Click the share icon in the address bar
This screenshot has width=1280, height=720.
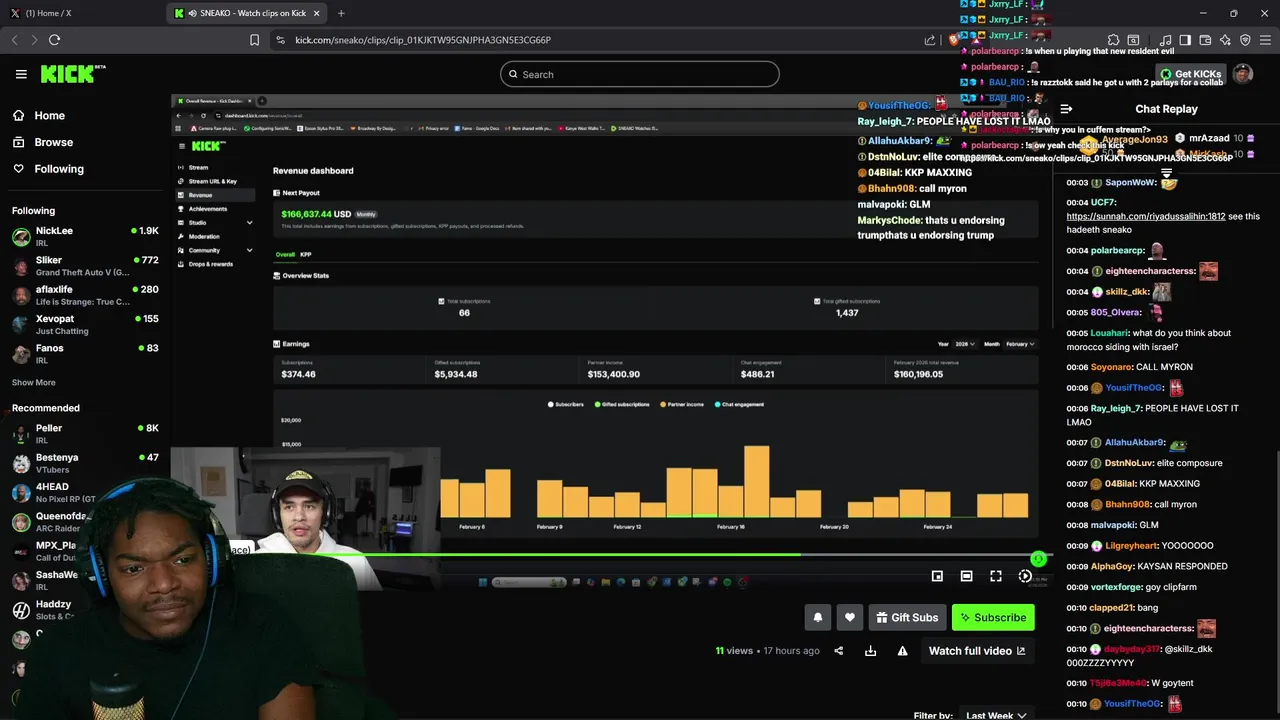[930, 40]
